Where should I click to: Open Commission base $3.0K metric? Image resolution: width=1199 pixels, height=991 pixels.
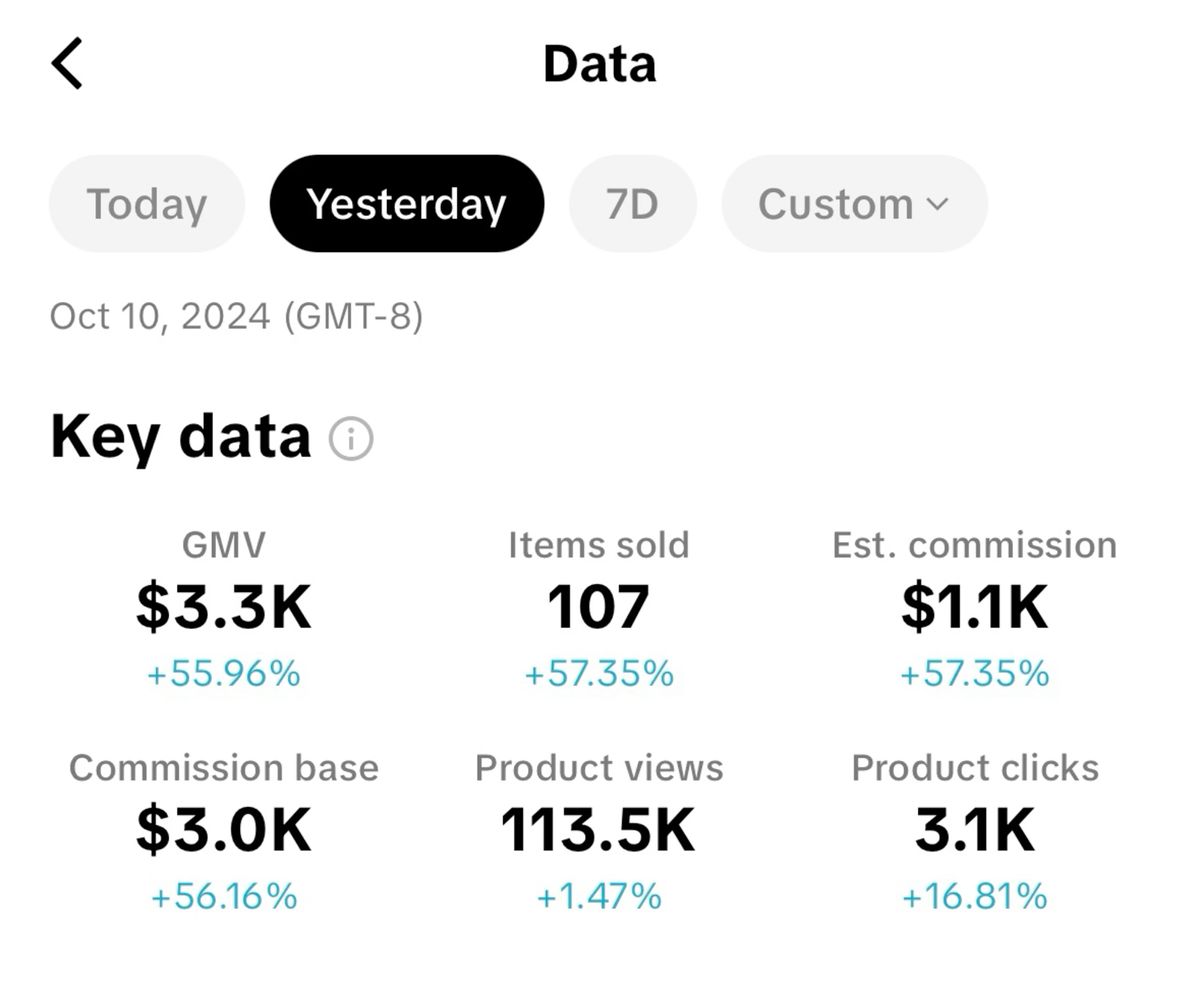tap(224, 830)
